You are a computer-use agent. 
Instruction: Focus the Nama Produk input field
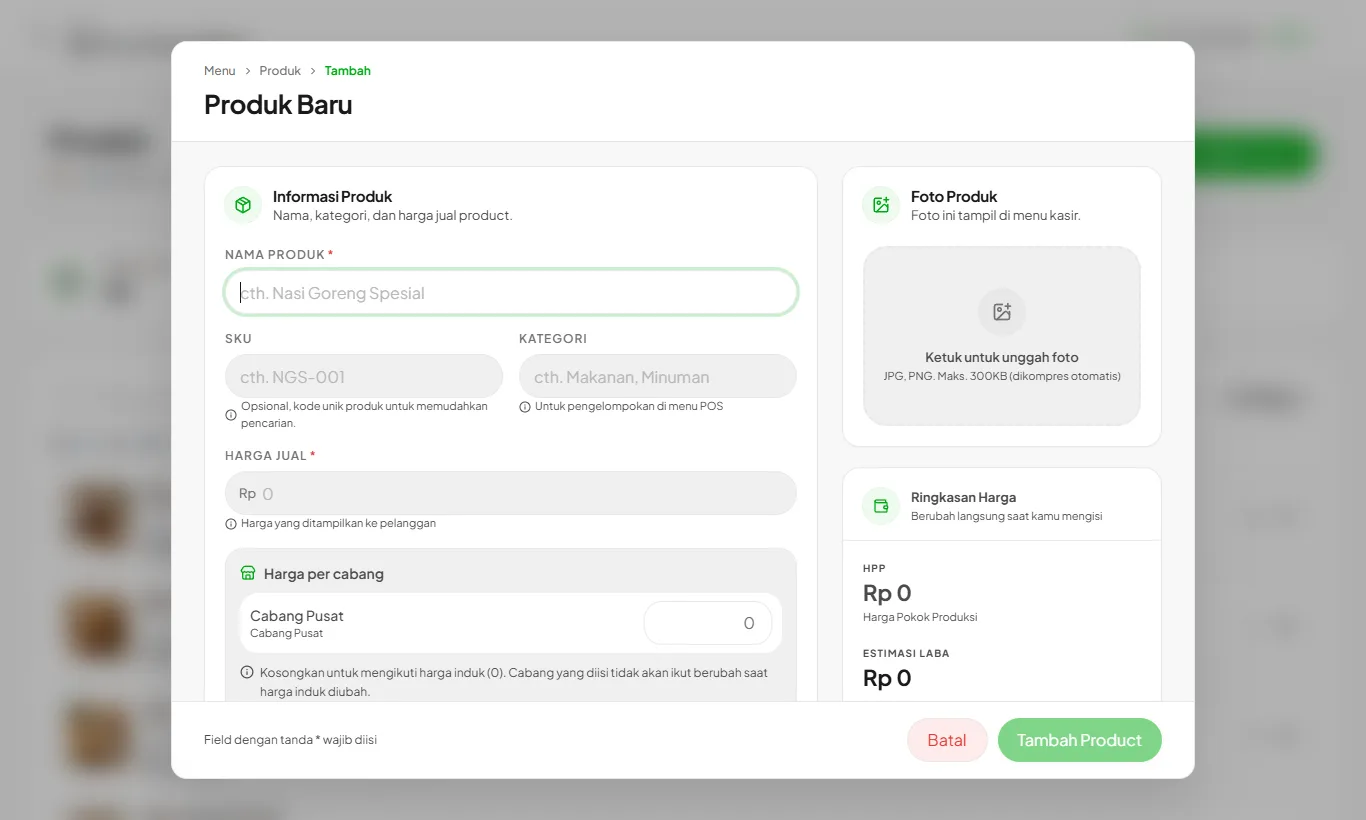511,293
